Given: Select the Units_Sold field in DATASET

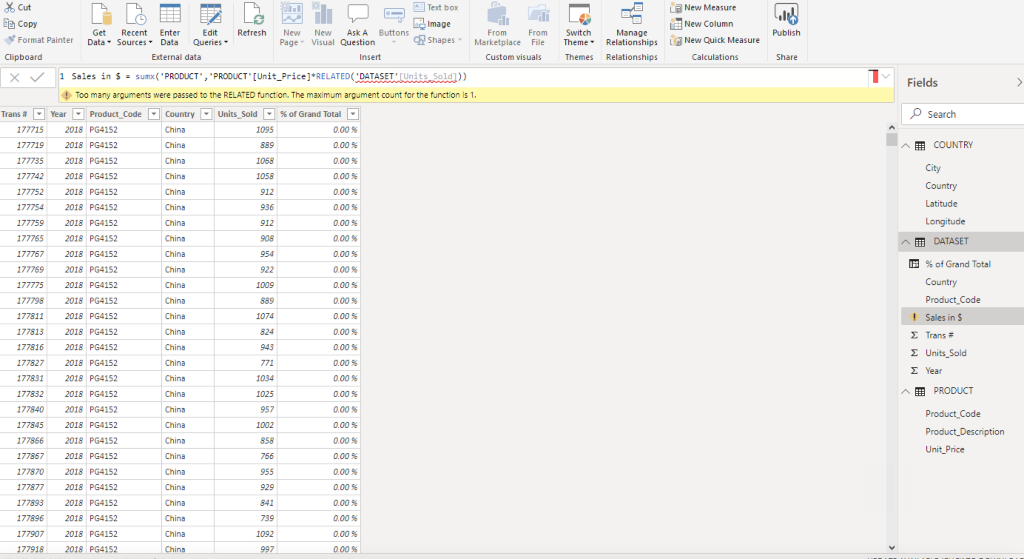Looking at the screenshot, I should [946, 353].
